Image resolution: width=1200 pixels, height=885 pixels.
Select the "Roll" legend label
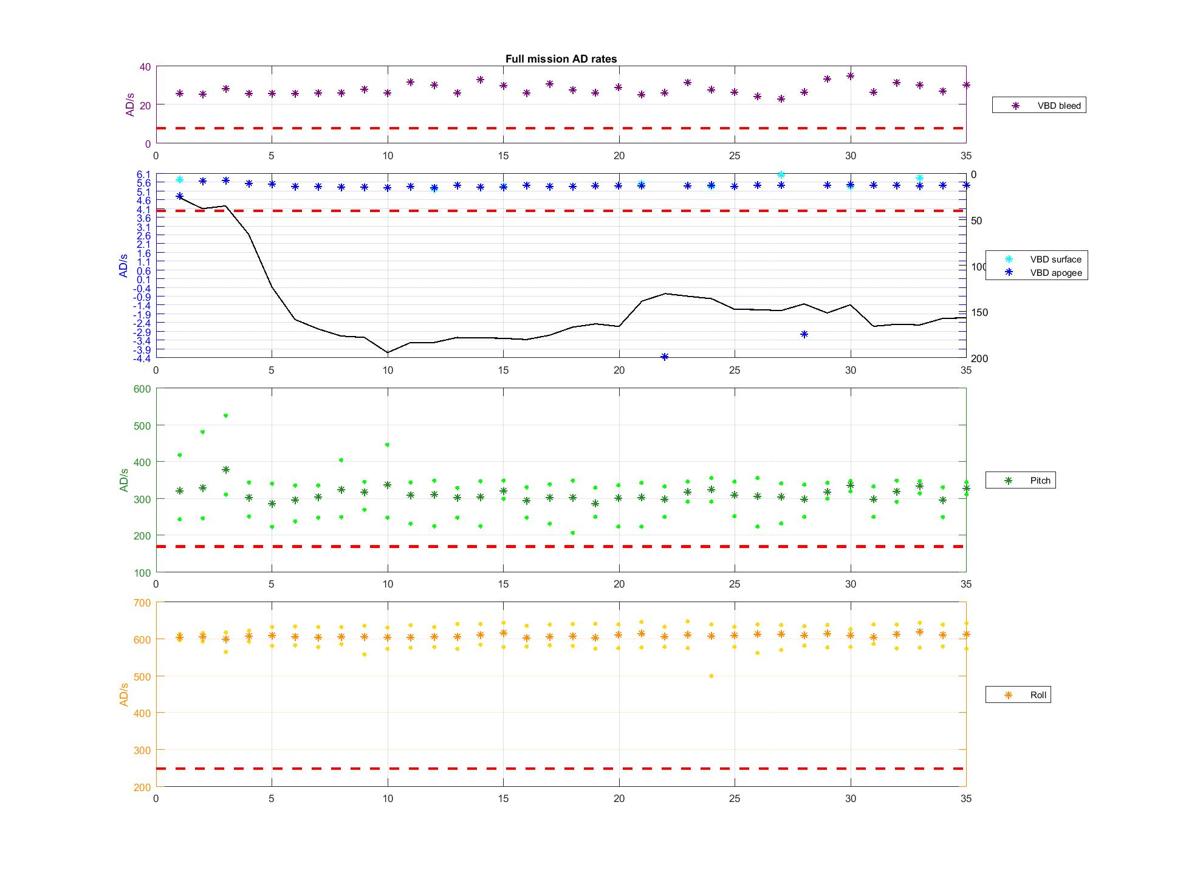[x=1040, y=694]
